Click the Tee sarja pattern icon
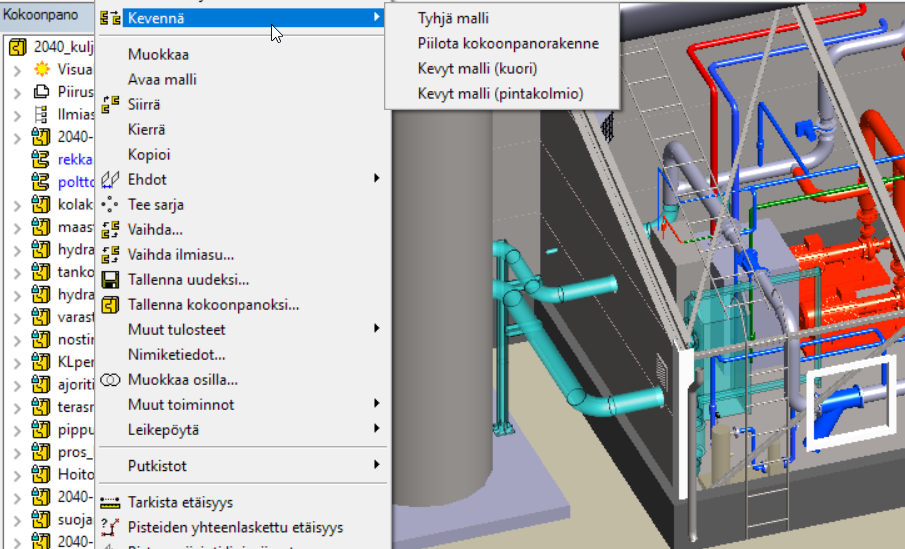Image resolution: width=905 pixels, height=549 pixels. [x=111, y=205]
